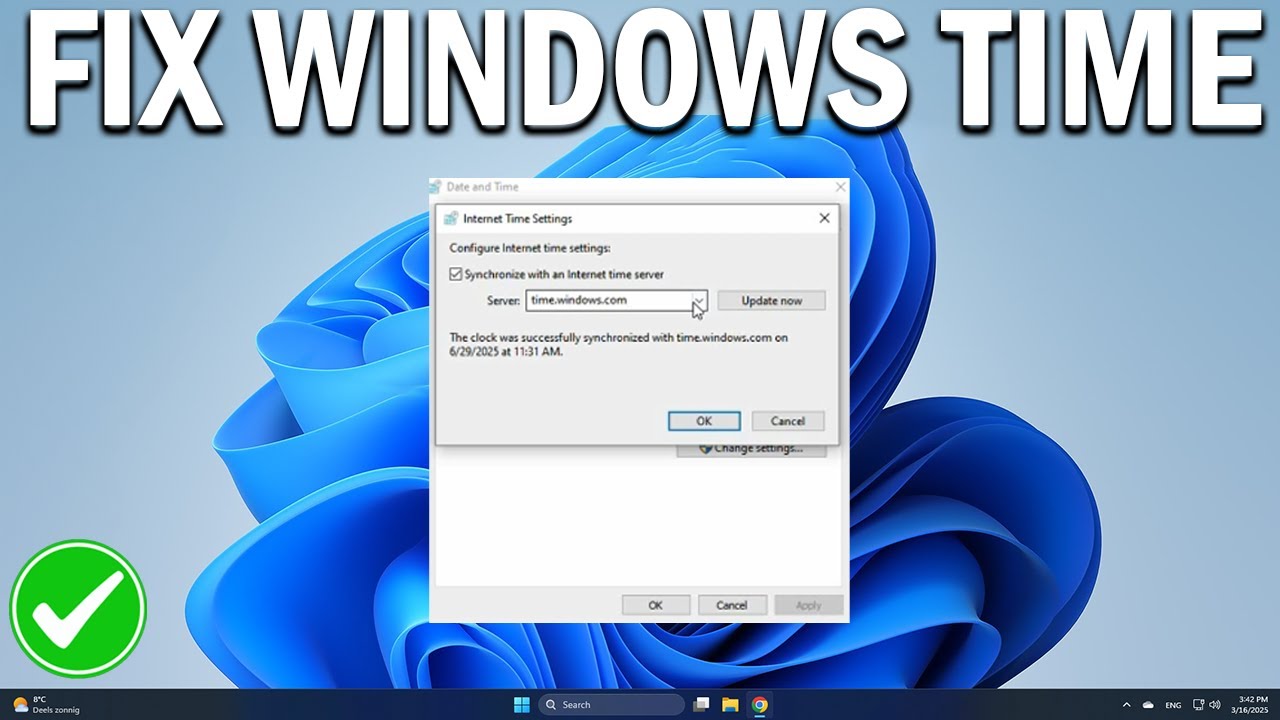Viewport: 1280px width, 720px height.
Task: Click the OneDrive cloud tray icon
Action: pos(1149,705)
